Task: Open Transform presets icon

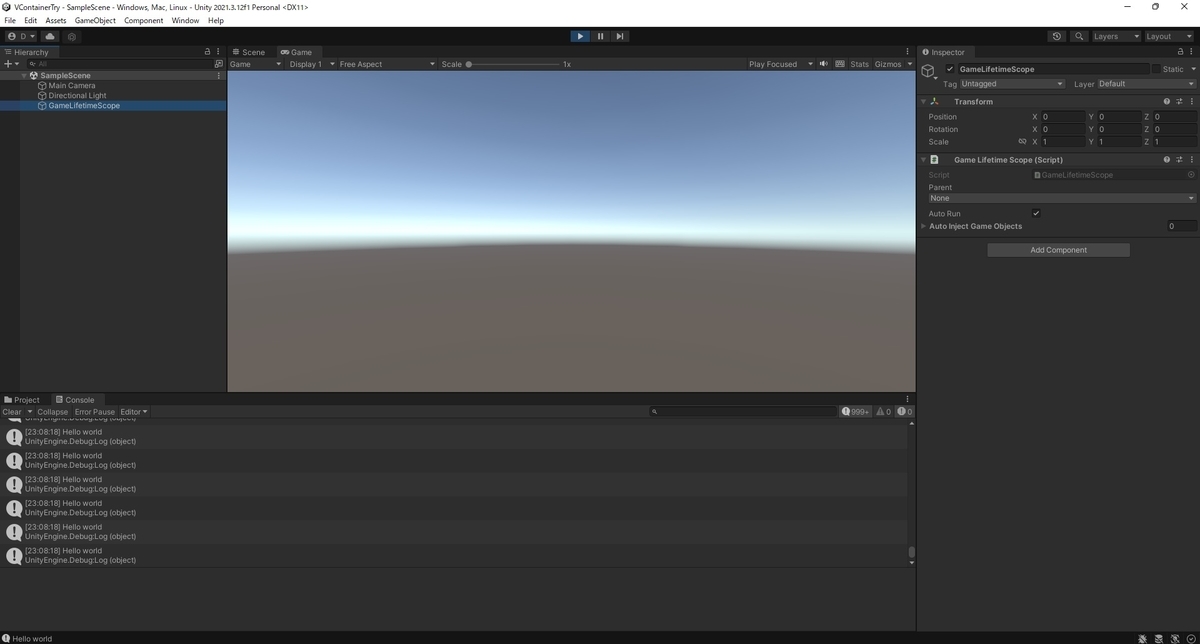Action: click(1180, 101)
